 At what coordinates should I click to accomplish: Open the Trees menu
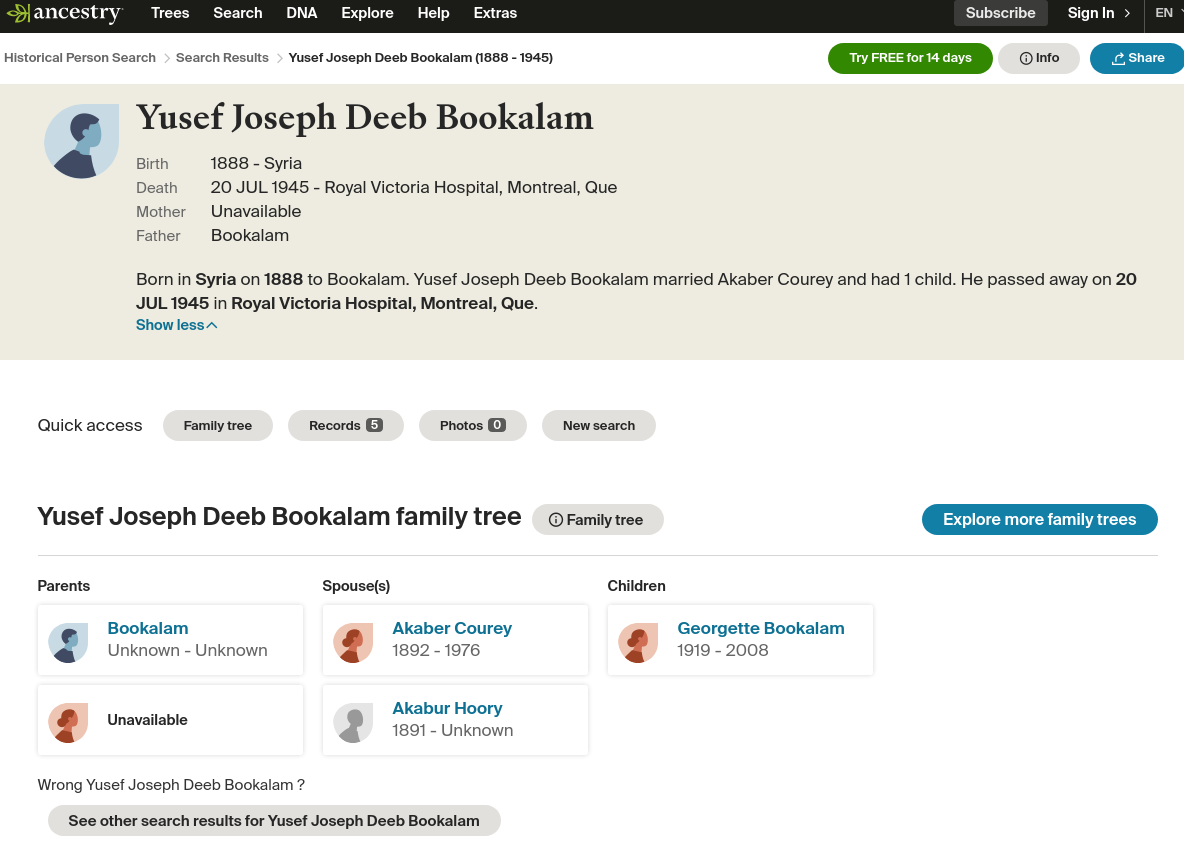(170, 13)
